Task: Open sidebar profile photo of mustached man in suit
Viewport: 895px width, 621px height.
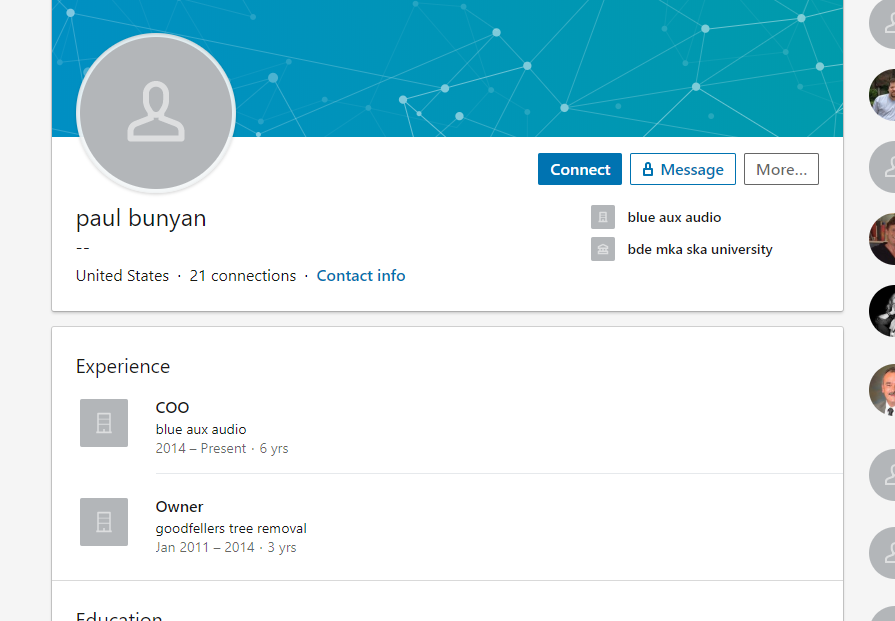Action: pos(884,390)
